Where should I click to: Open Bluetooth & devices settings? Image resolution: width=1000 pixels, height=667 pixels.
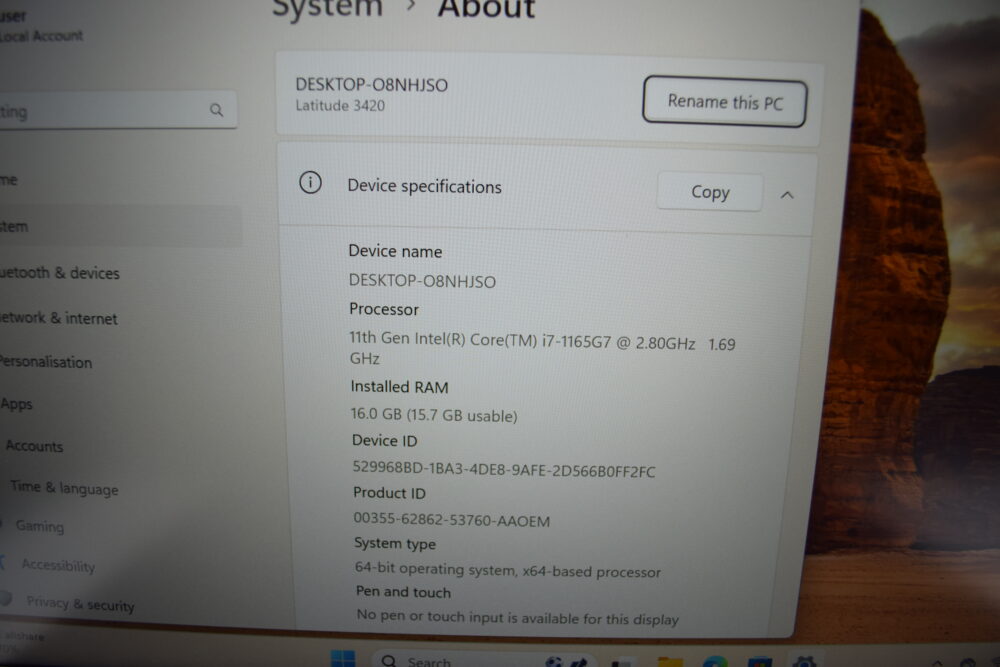coord(60,273)
